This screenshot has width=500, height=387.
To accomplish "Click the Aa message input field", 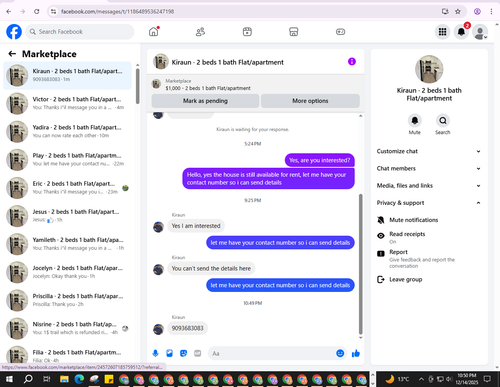I will tap(273, 353).
